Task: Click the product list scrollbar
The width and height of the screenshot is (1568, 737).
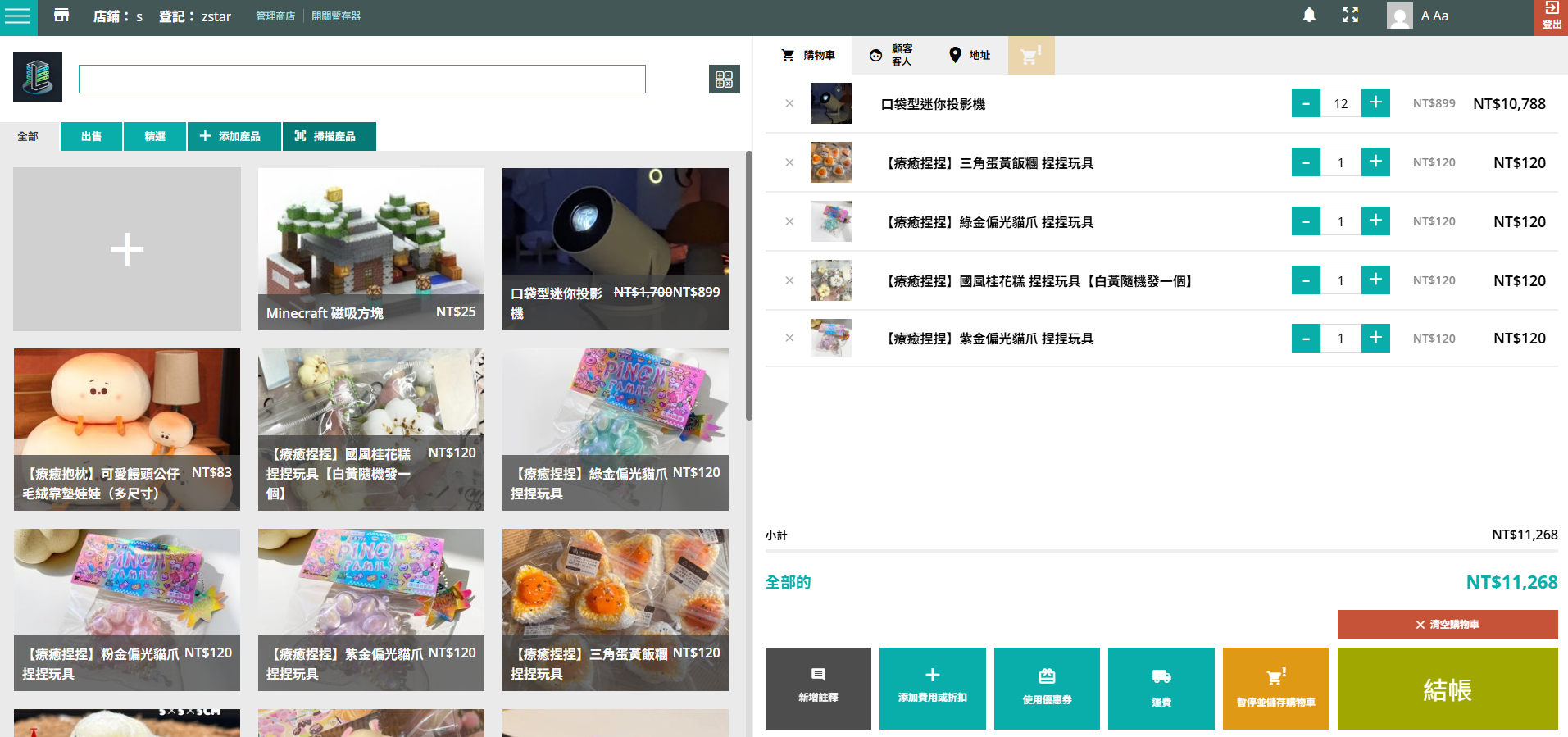Action: pos(748,285)
